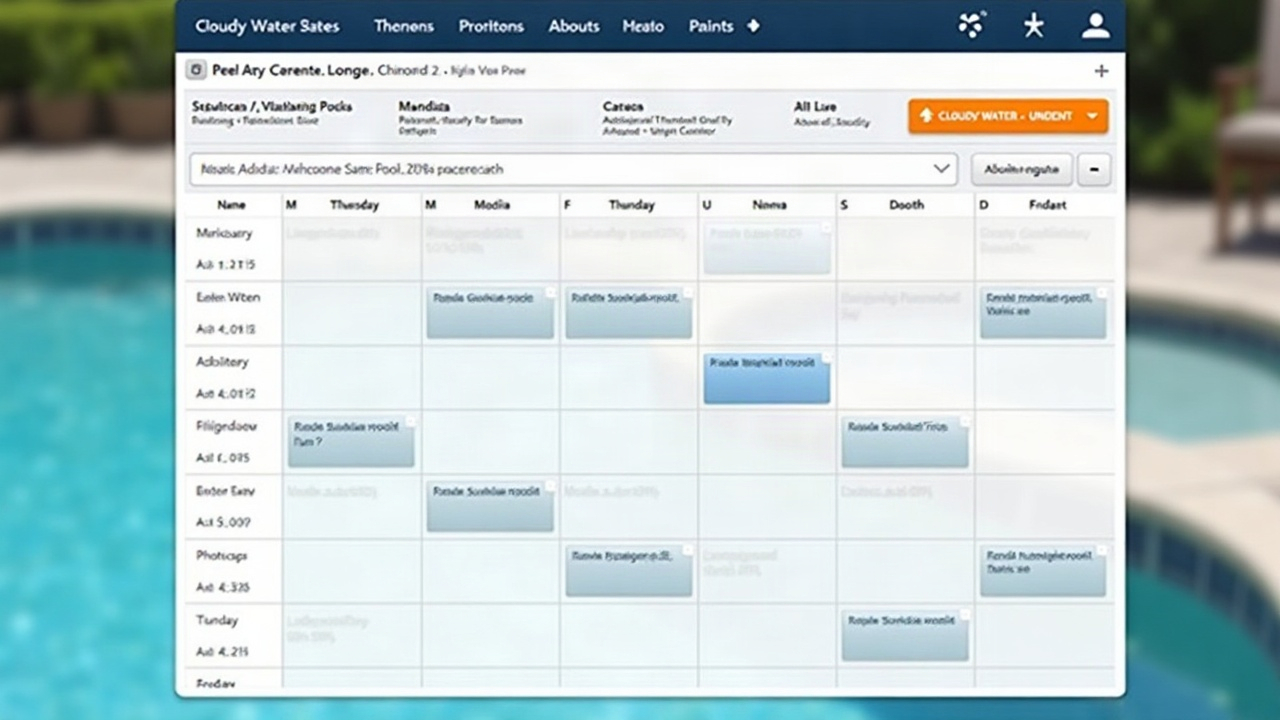Click the dotted cluster icon in header
This screenshot has height=720, width=1280.
click(x=971, y=25)
